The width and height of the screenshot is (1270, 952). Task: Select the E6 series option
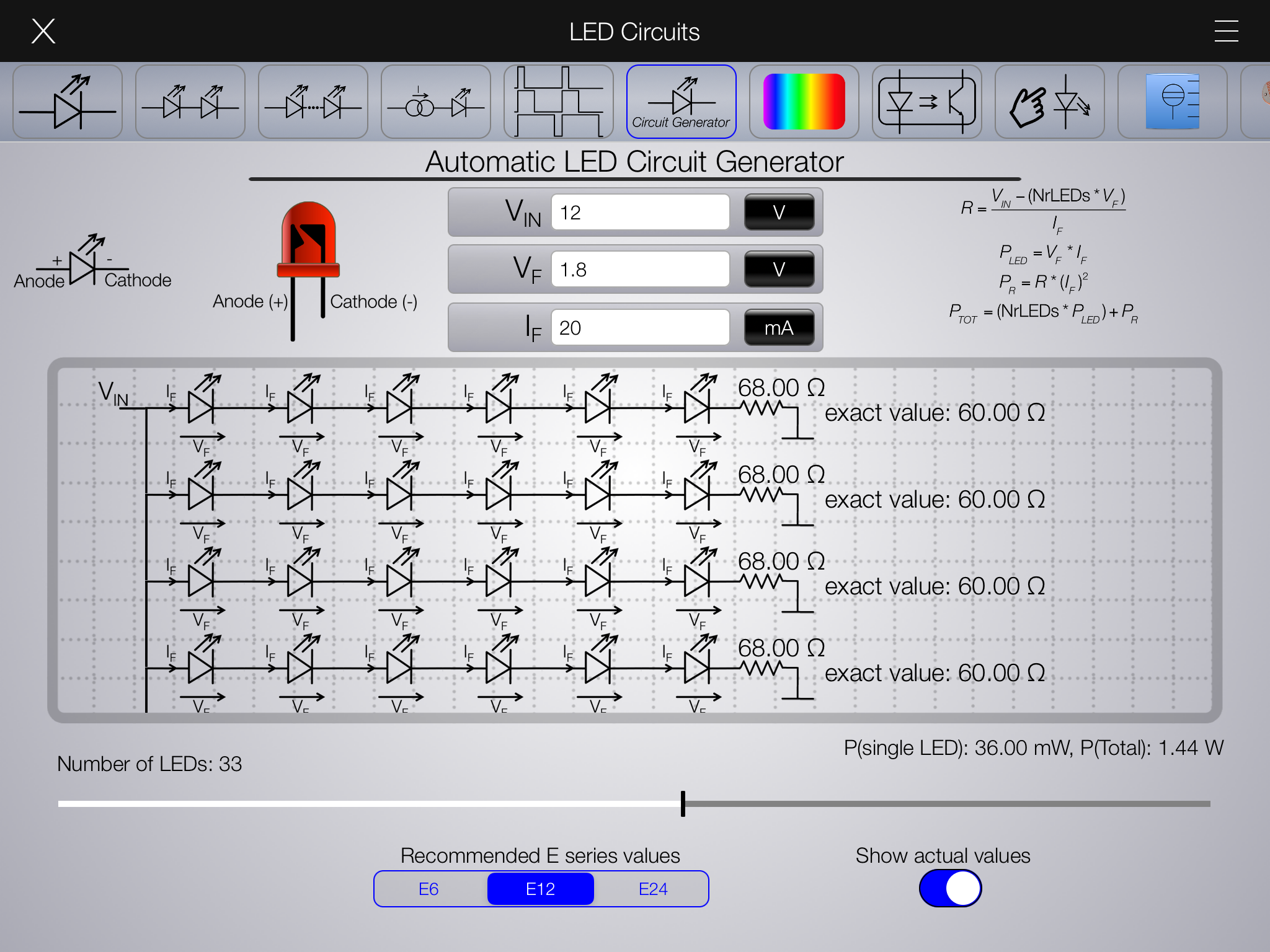click(x=429, y=889)
